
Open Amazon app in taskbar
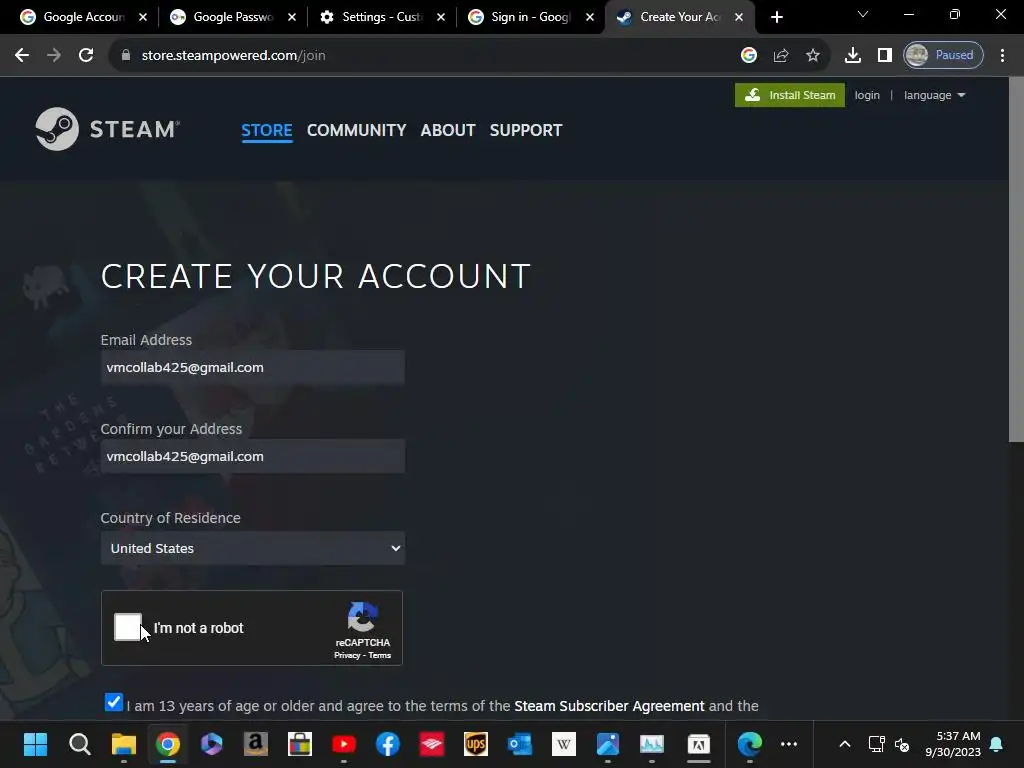click(x=255, y=744)
